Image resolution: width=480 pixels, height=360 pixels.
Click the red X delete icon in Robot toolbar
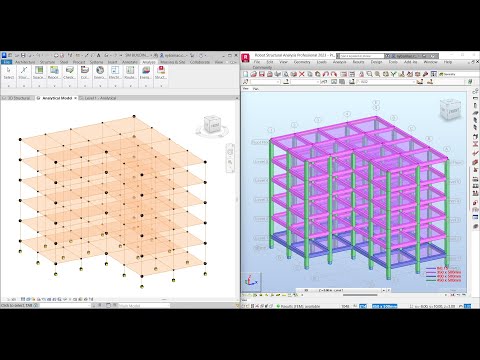tap(302, 74)
